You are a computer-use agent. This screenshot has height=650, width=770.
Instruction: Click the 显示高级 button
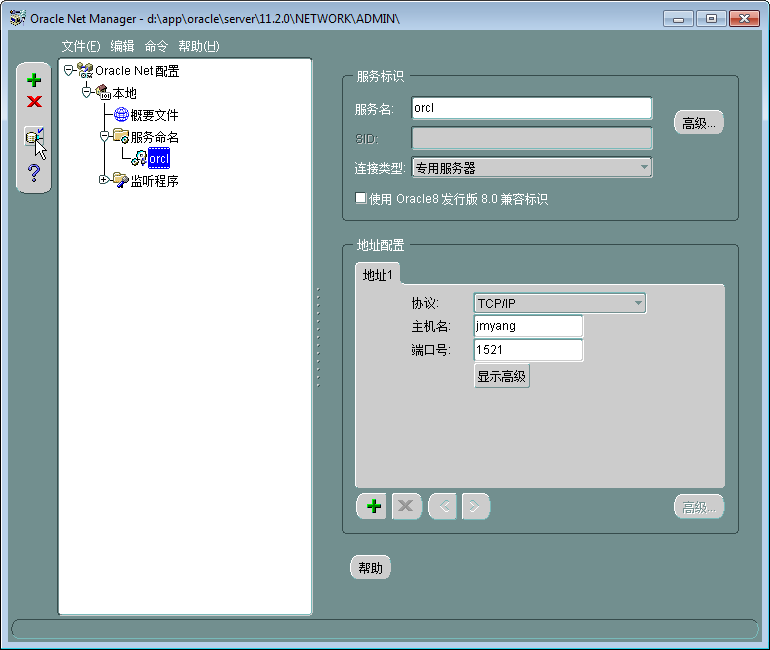501,377
